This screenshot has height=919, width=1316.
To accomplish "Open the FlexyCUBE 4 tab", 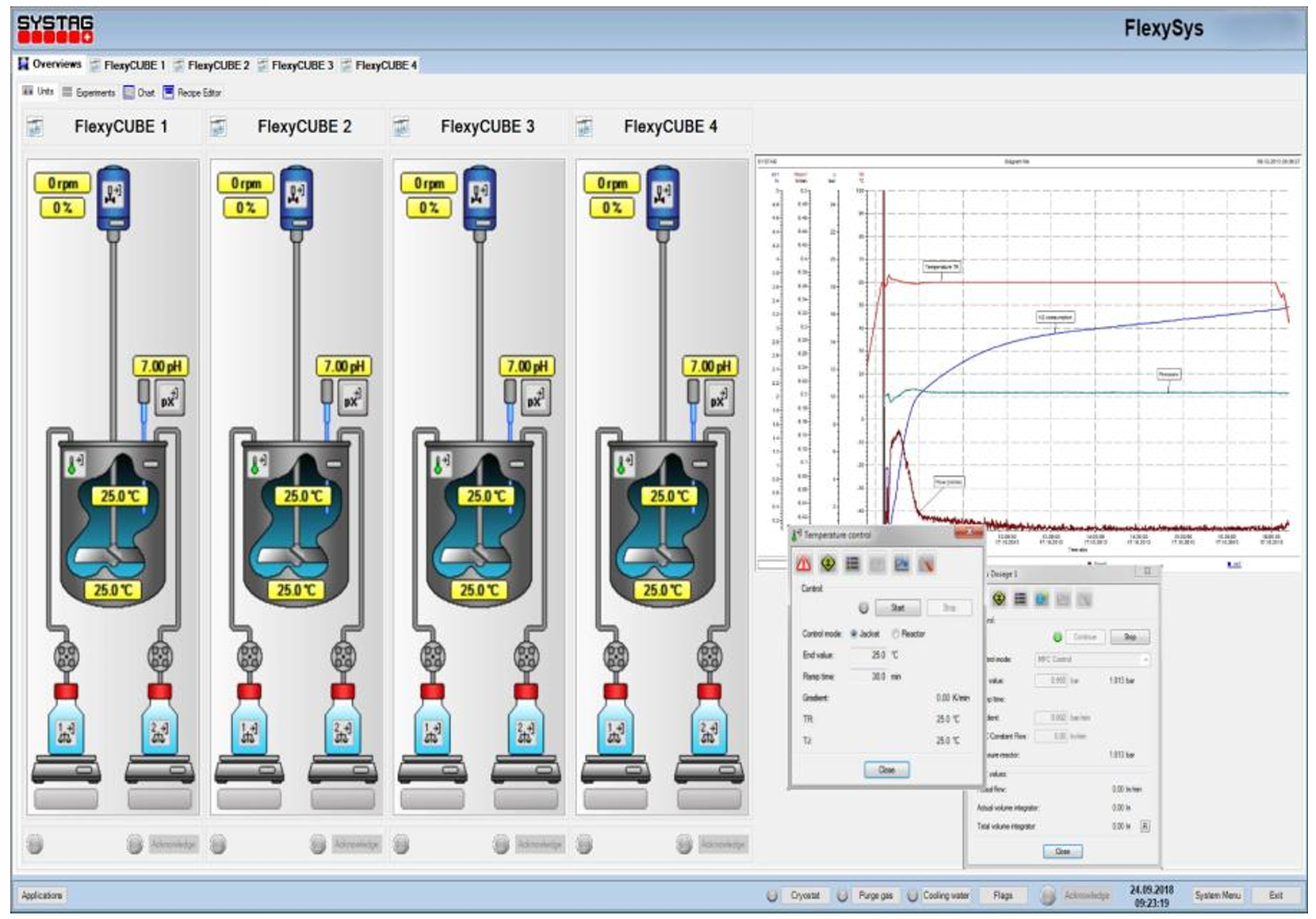I will [x=379, y=65].
